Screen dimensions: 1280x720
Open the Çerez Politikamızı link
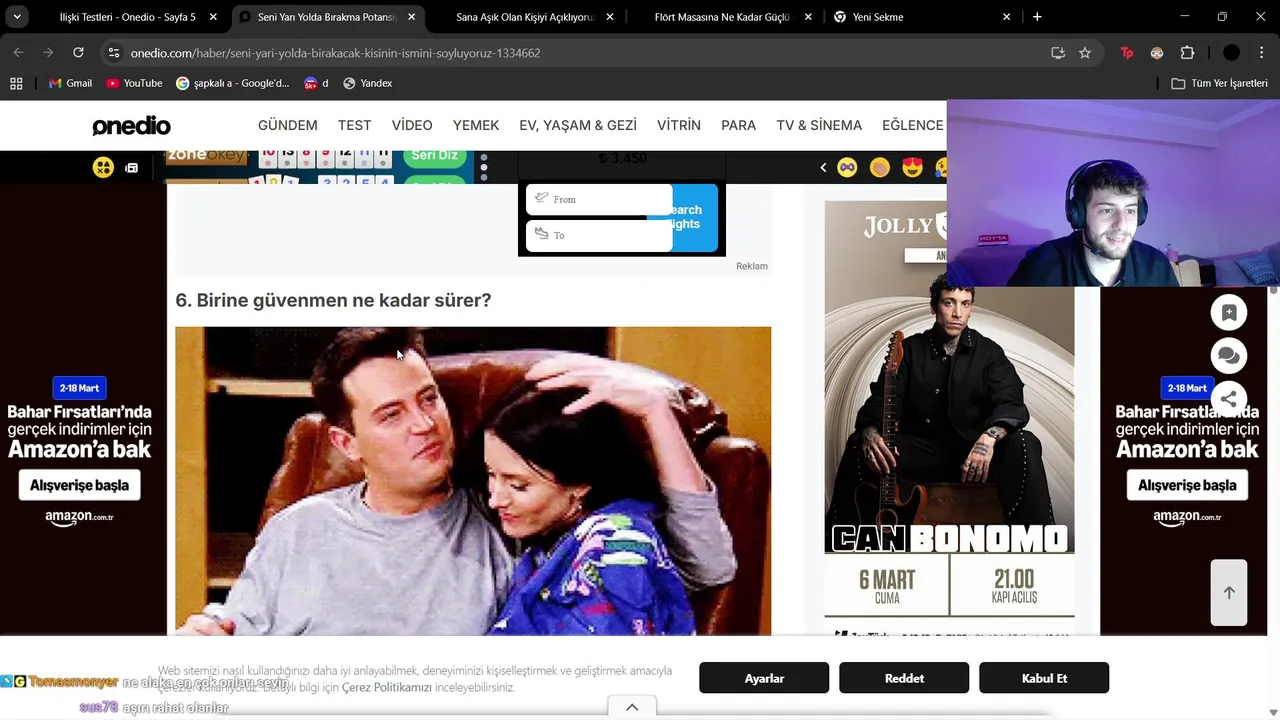coord(386,688)
